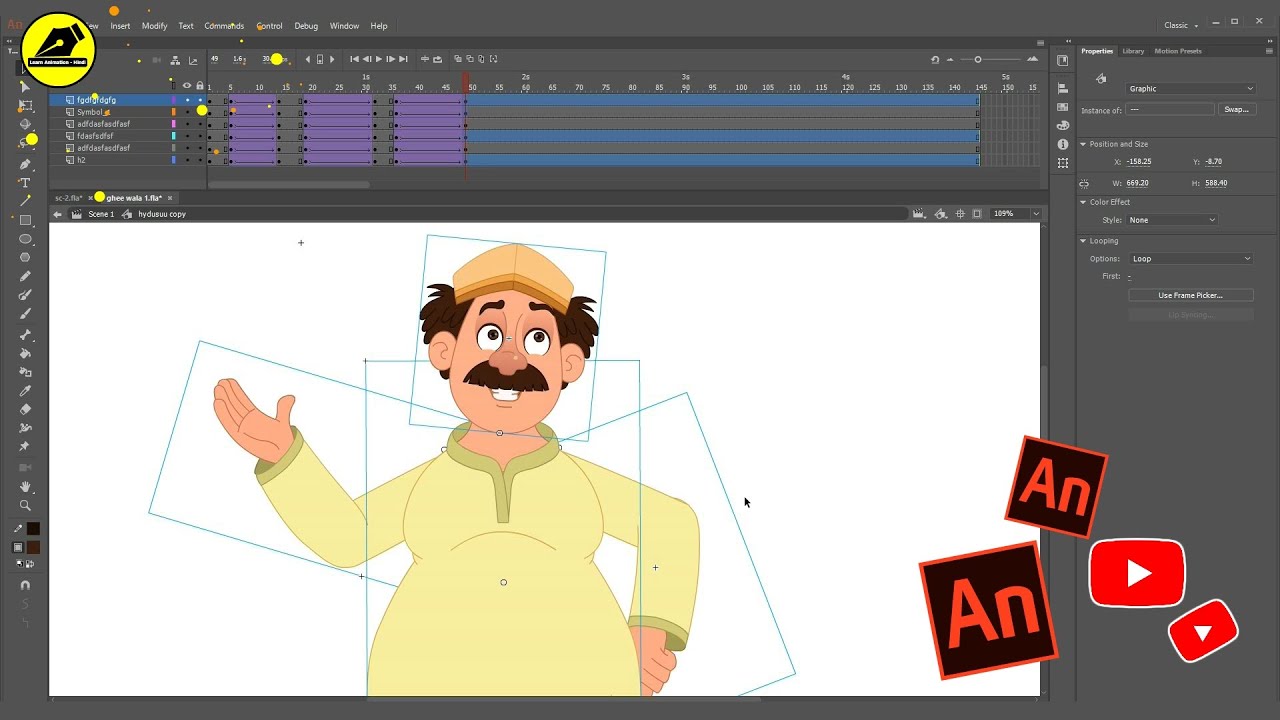Image resolution: width=1280 pixels, height=720 pixels.
Task: Toggle Onion Skin Outlines button
Action: pyautogui.click(x=469, y=59)
